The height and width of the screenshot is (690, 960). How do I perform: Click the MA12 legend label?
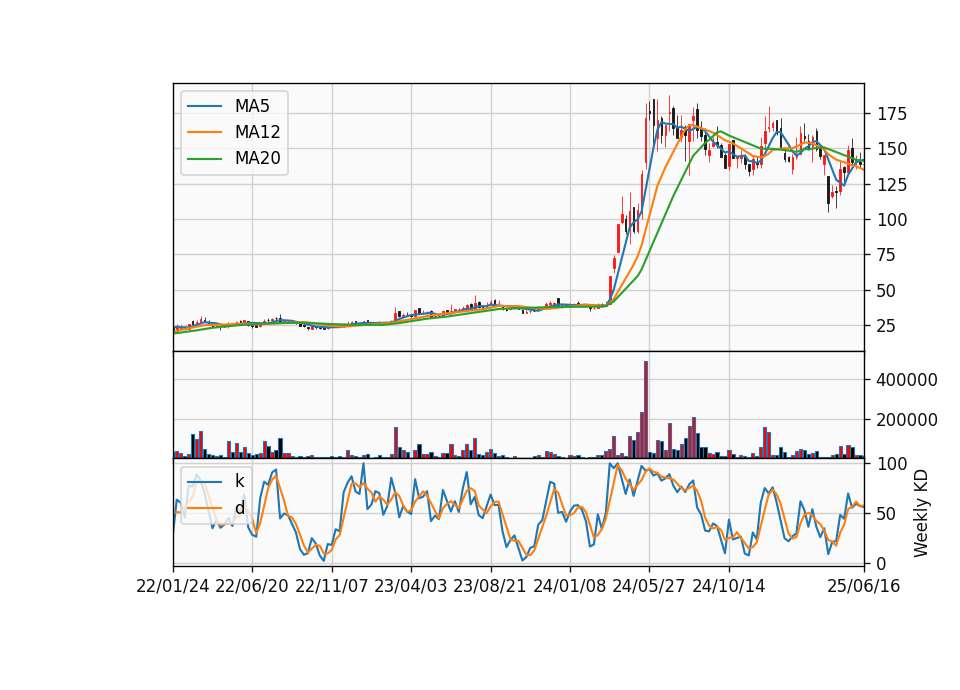click(257, 132)
